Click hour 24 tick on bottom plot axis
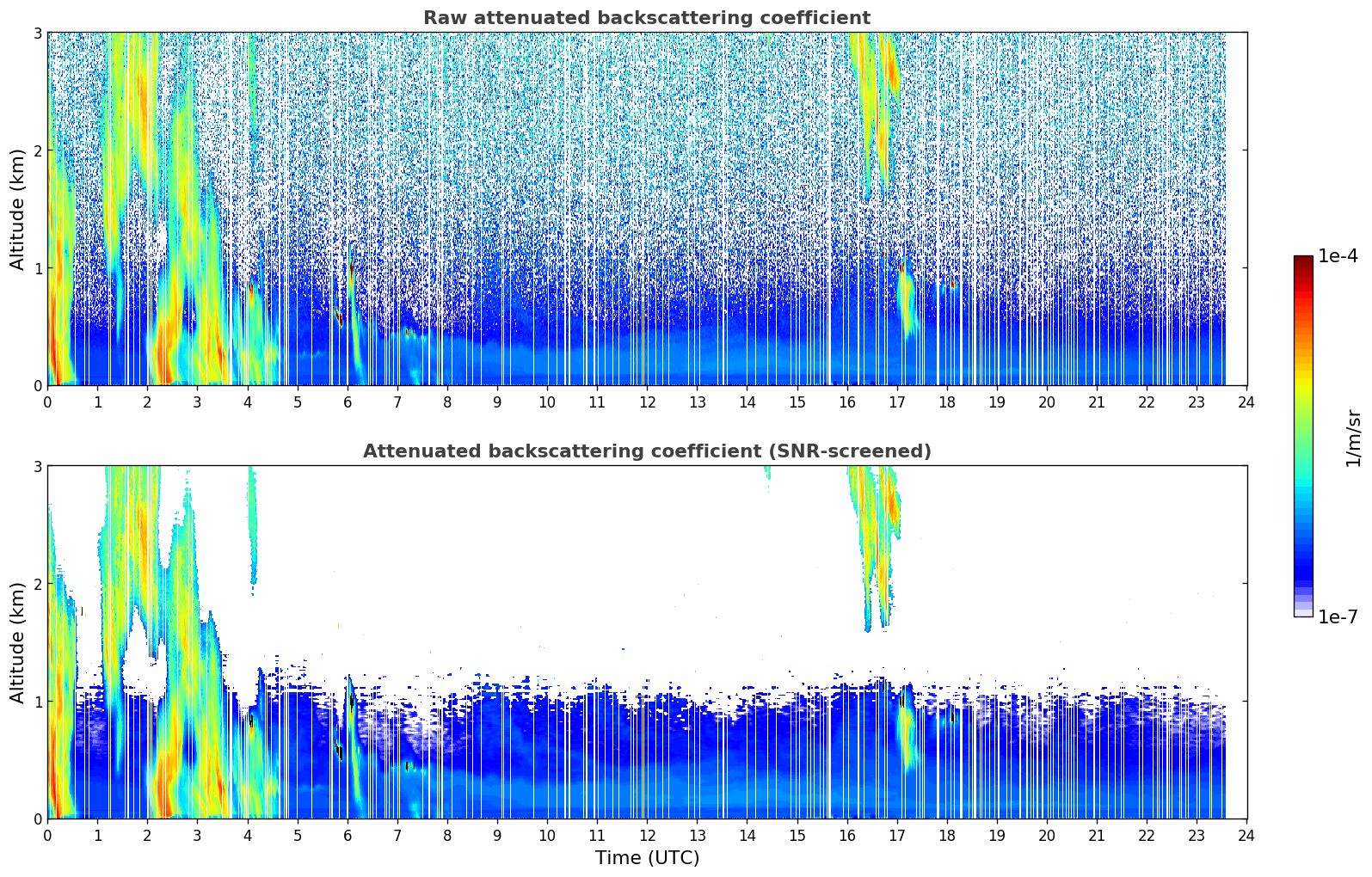Image resolution: width=1372 pixels, height=877 pixels. (1246, 836)
